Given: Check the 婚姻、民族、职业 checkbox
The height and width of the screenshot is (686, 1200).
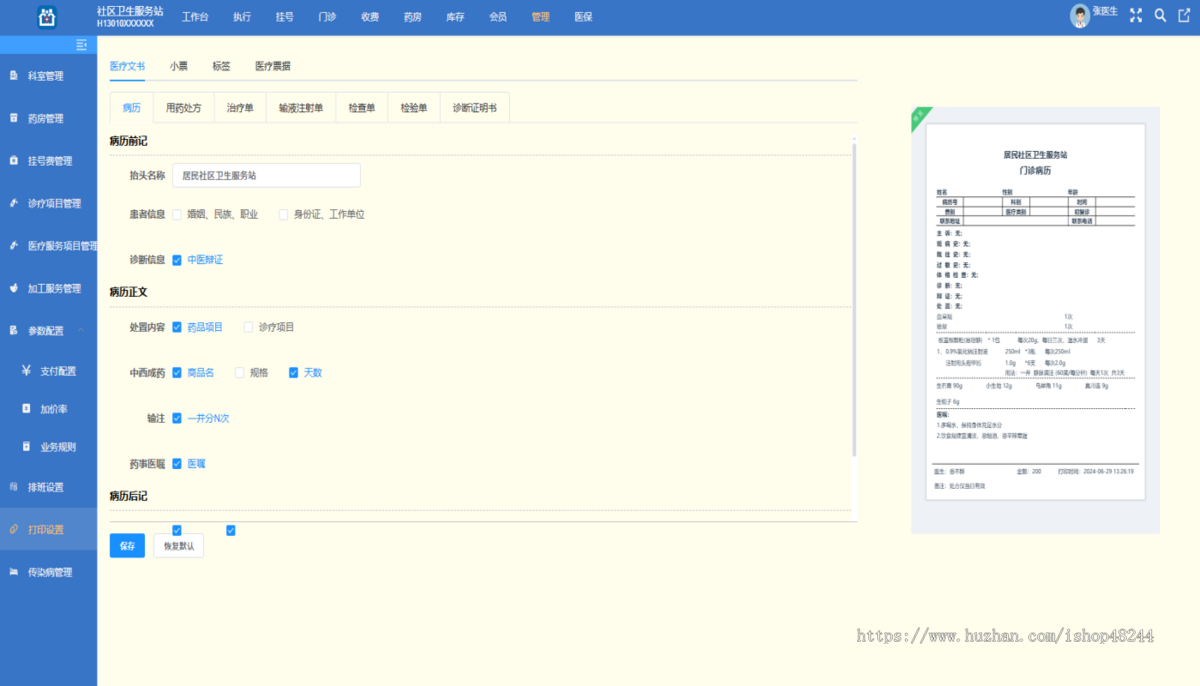Looking at the screenshot, I should tap(177, 214).
